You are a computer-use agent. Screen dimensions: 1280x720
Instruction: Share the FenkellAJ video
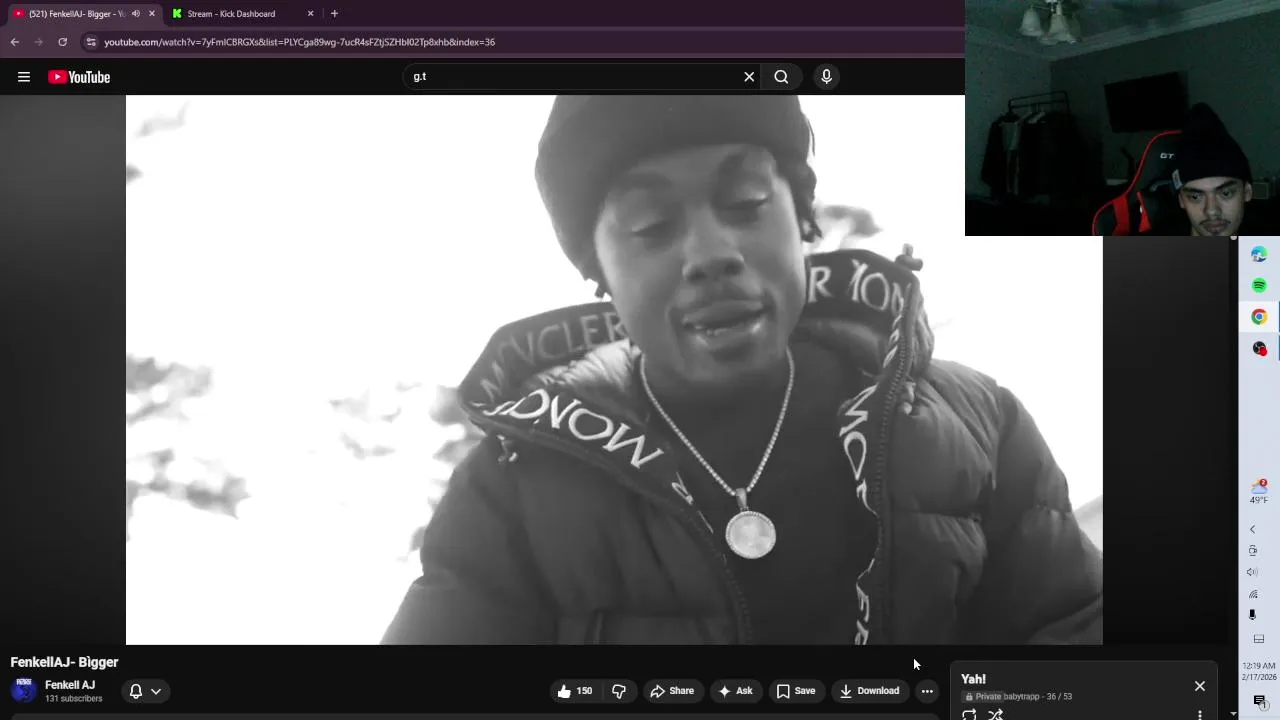672,691
